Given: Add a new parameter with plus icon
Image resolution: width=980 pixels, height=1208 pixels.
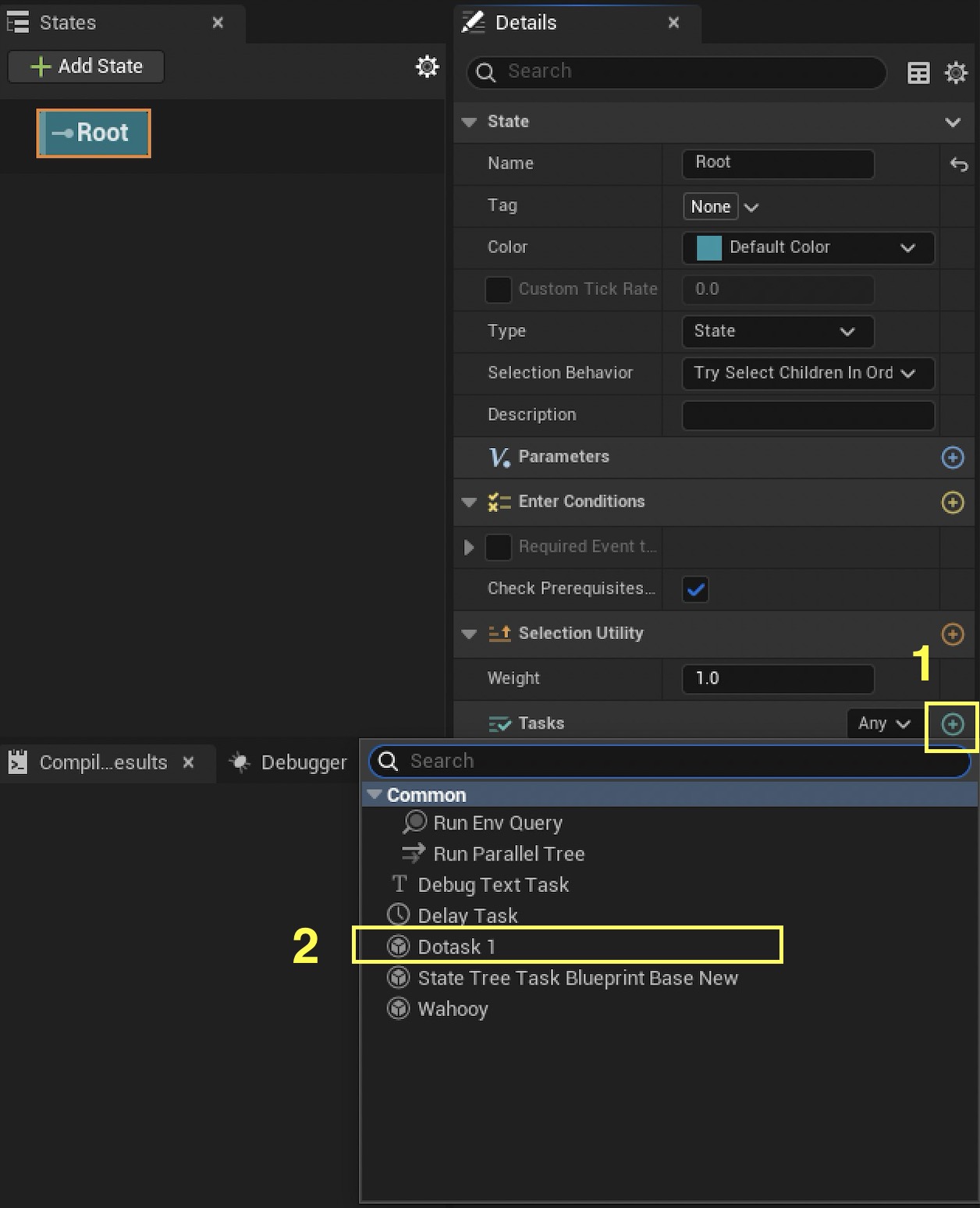Looking at the screenshot, I should [x=952, y=457].
